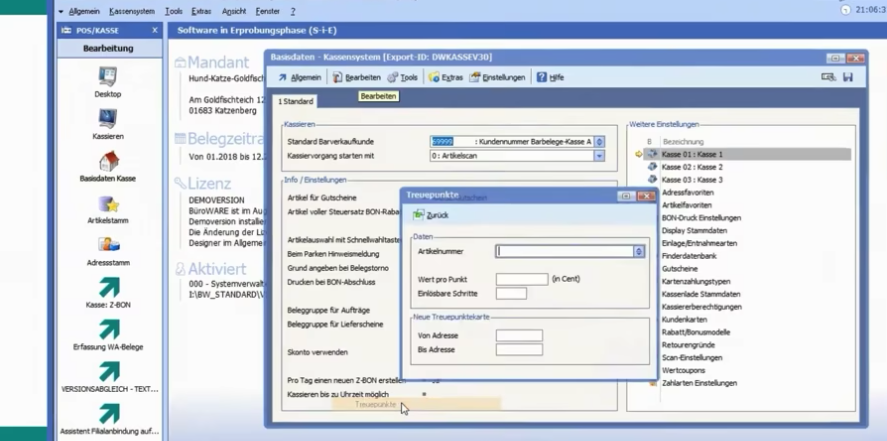
Task: Open Artikelstamm in sidebar
Action: (x=108, y=203)
